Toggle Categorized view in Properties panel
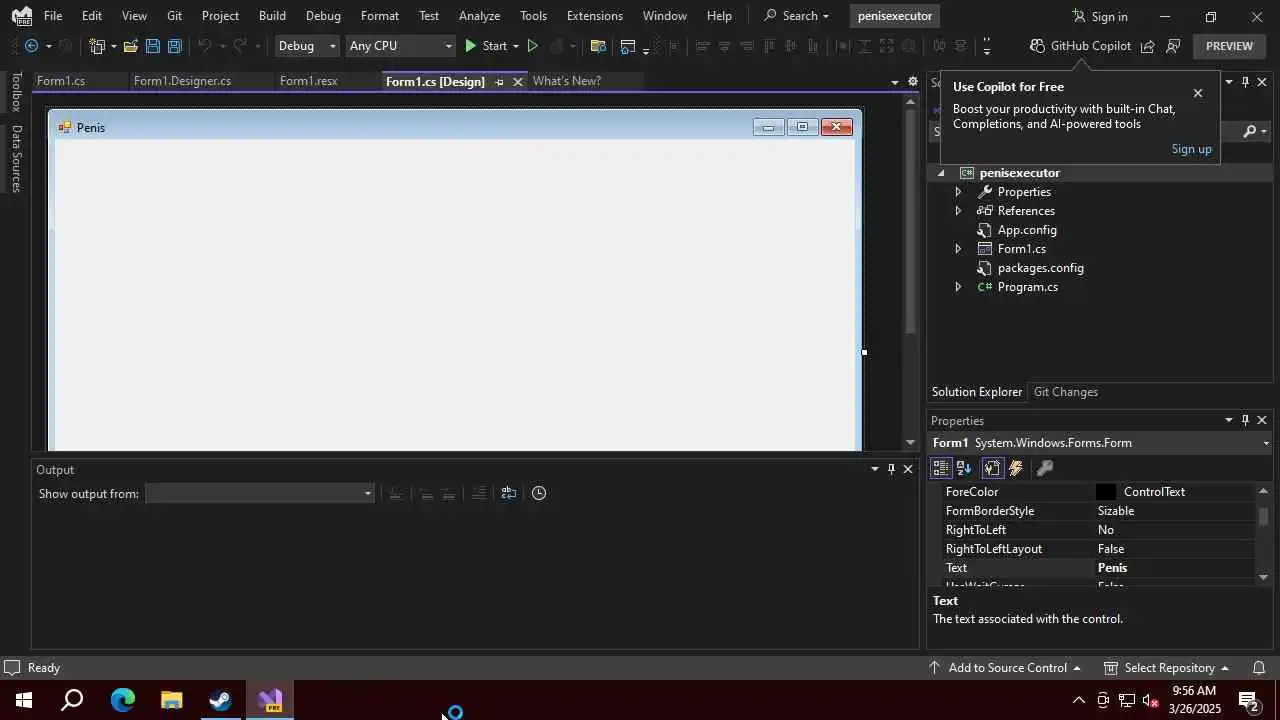This screenshot has height=720, width=1280. [x=941, y=468]
